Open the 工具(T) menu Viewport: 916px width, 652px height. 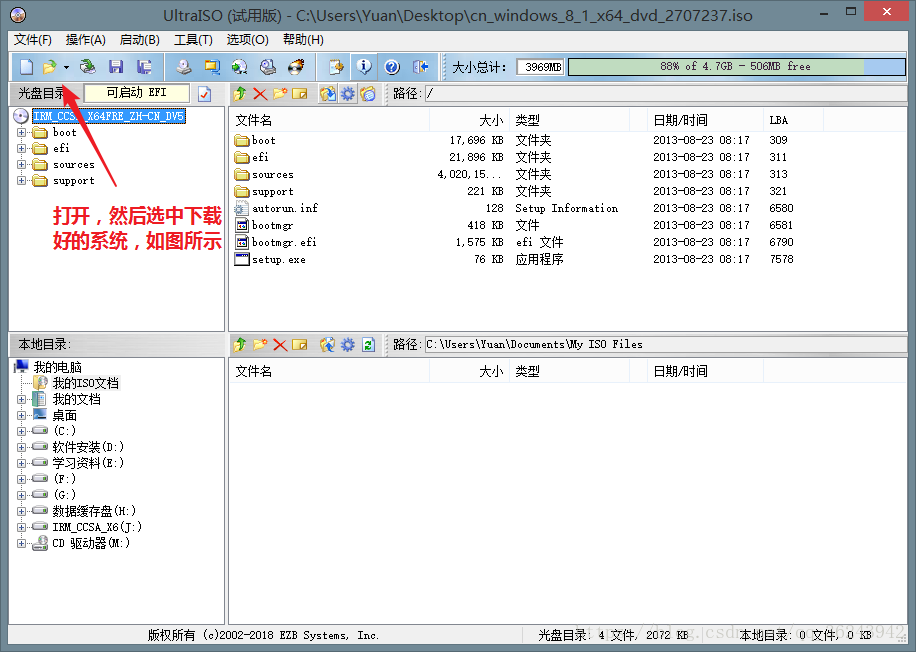[x=193, y=40]
